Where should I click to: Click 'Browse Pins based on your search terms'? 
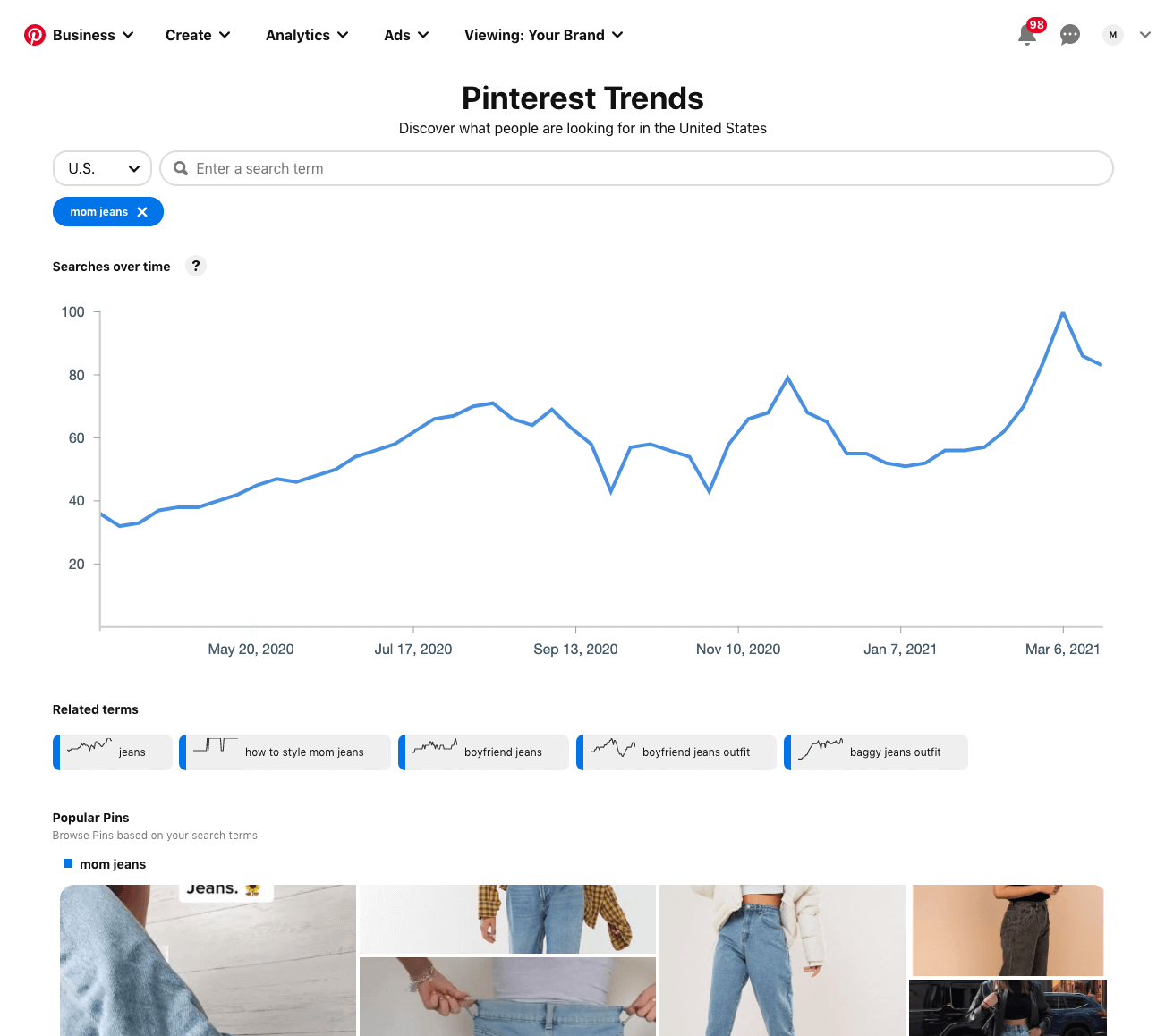pos(155,836)
